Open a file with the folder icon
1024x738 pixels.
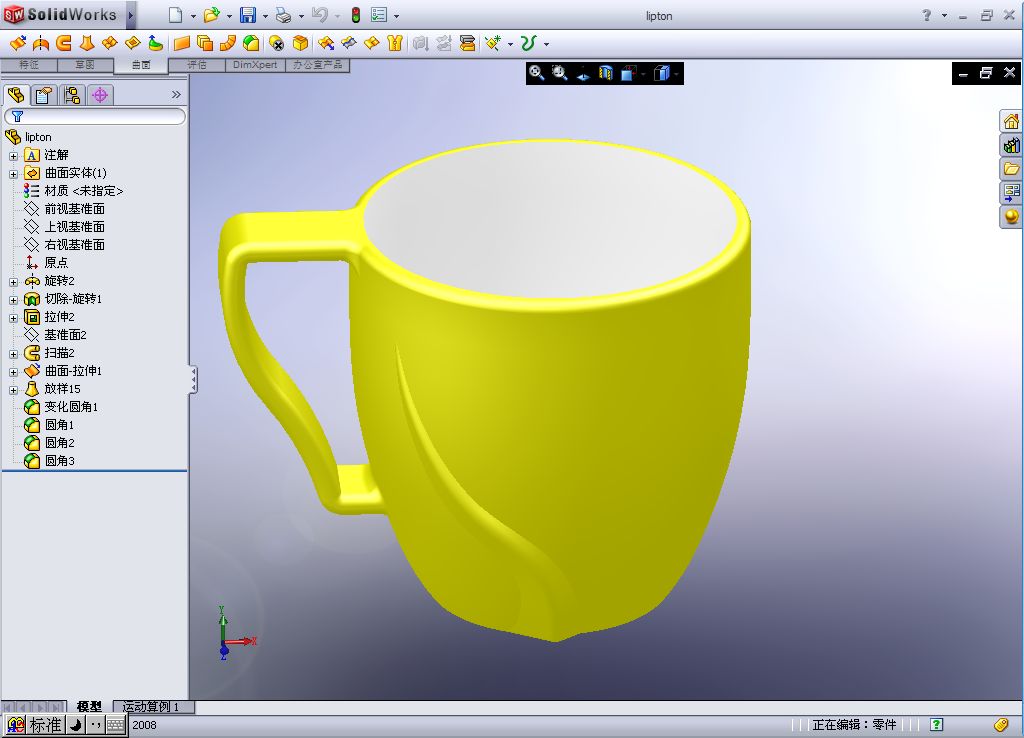[x=211, y=15]
